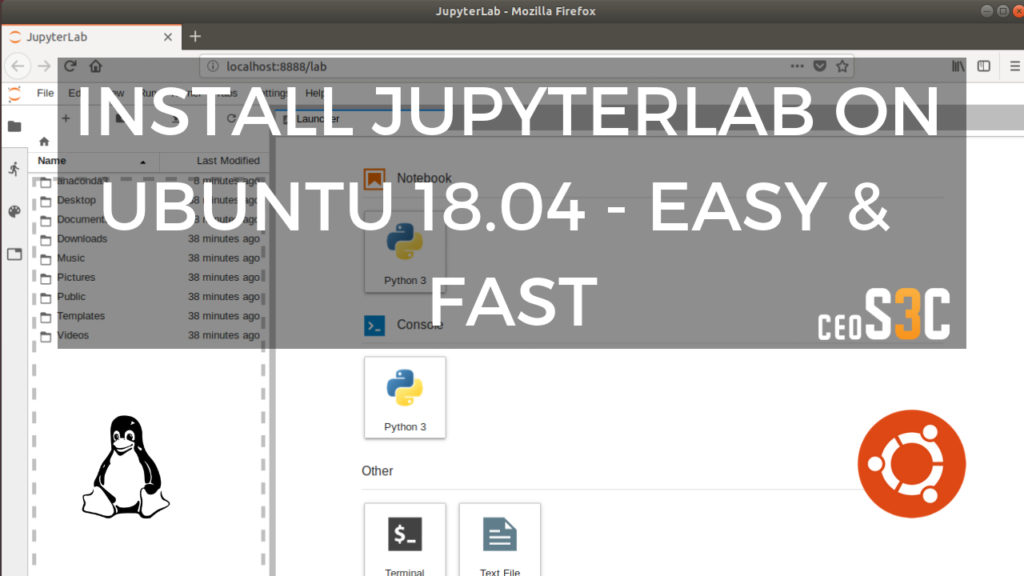Open the Firefox hamburger menu
Viewport: 1024px width, 576px height.
1012,66
